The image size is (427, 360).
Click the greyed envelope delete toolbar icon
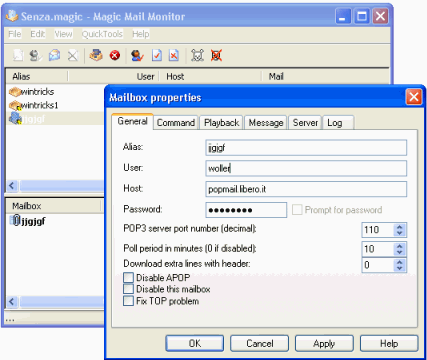72,55
